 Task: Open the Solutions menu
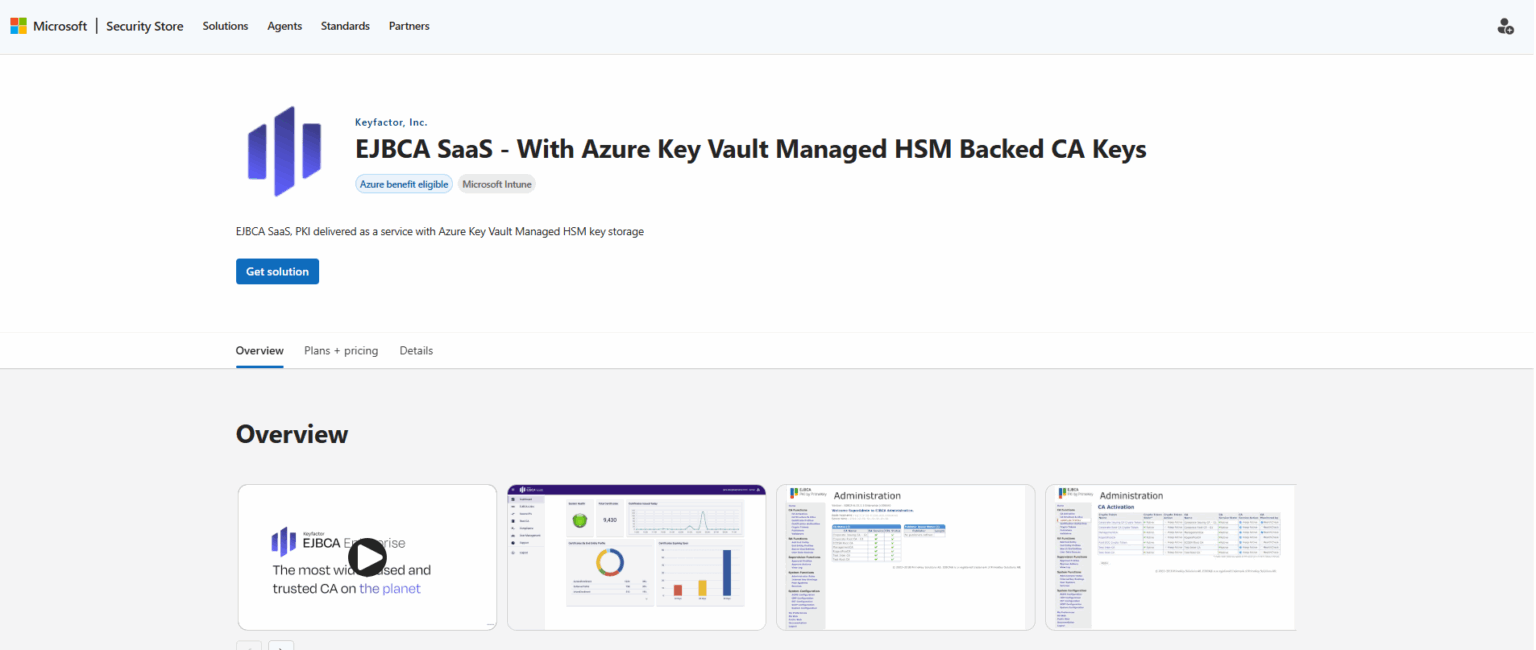(224, 26)
